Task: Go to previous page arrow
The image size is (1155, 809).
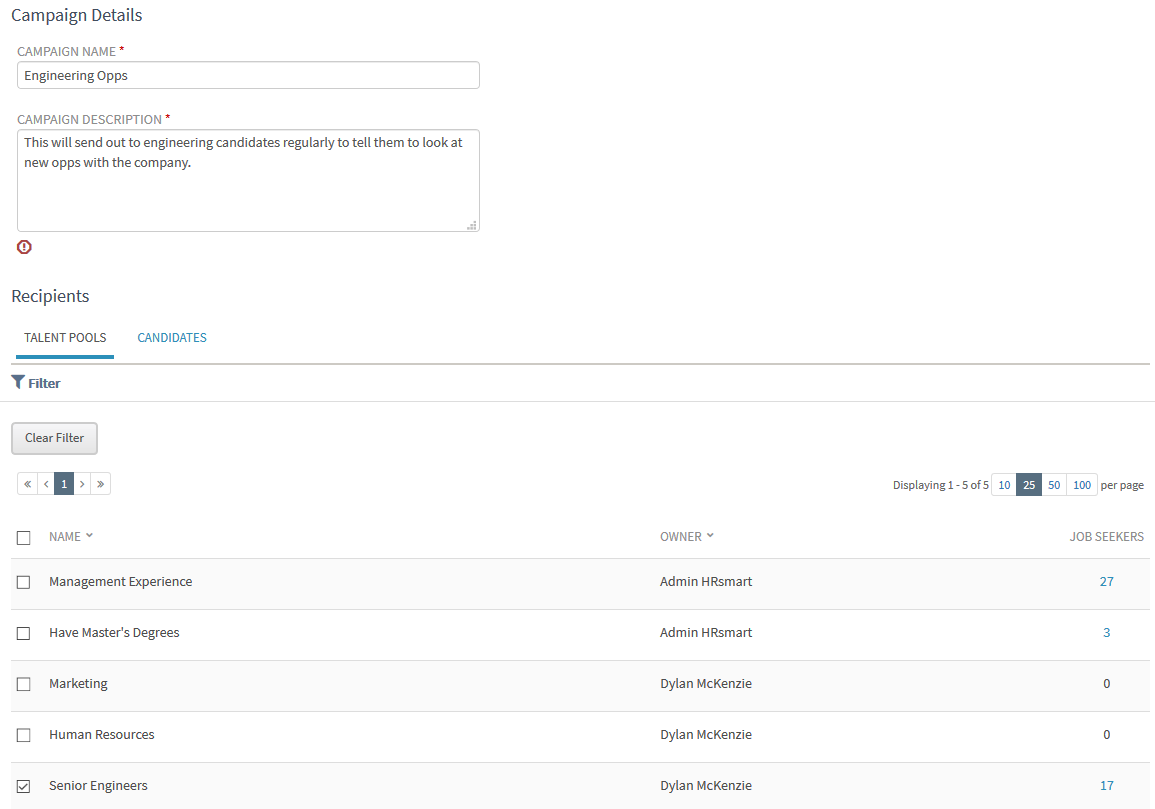Action: [46, 484]
